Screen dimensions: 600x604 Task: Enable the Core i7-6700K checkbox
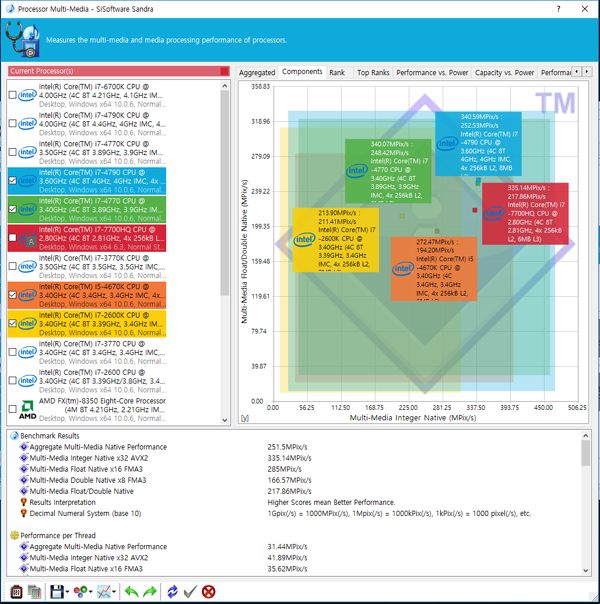point(13,95)
